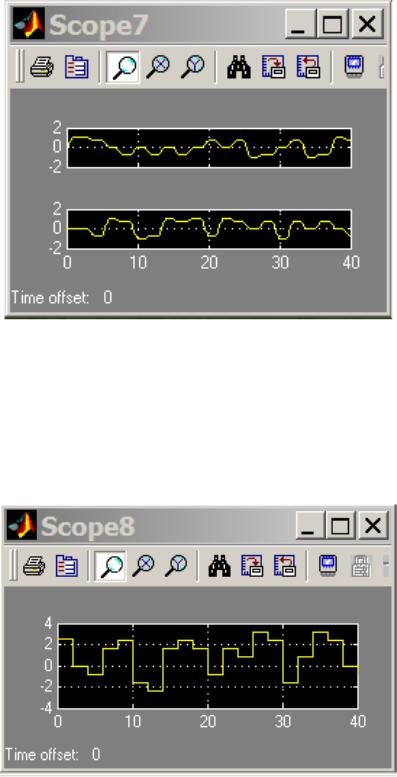Click the stair-step plot in Scope8
Image resolution: width=397 pixels, height=777 pixels.
coord(208,666)
